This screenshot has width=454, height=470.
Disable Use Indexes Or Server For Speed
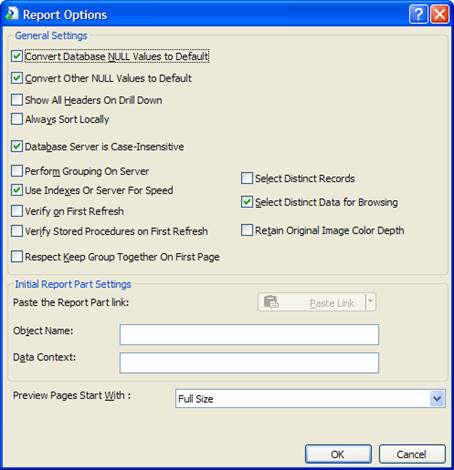[x=17, y=190]
